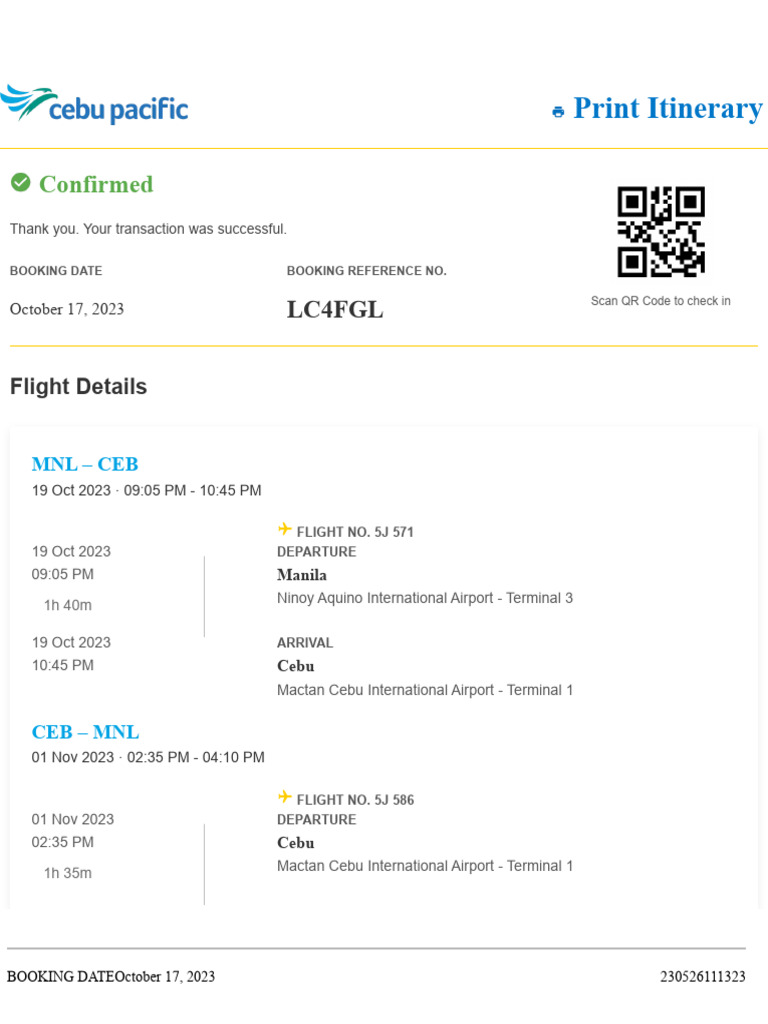Select the CEB – MNL route heading
The image size is (768, 1024).
85,732
